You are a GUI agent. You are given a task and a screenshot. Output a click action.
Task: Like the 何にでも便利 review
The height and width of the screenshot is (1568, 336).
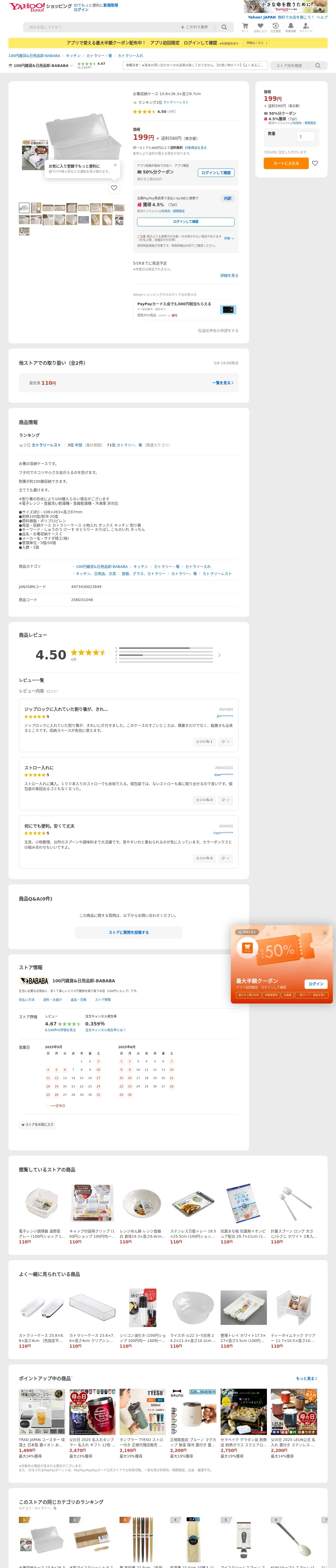pyautogui.click(x=204, y=858)
